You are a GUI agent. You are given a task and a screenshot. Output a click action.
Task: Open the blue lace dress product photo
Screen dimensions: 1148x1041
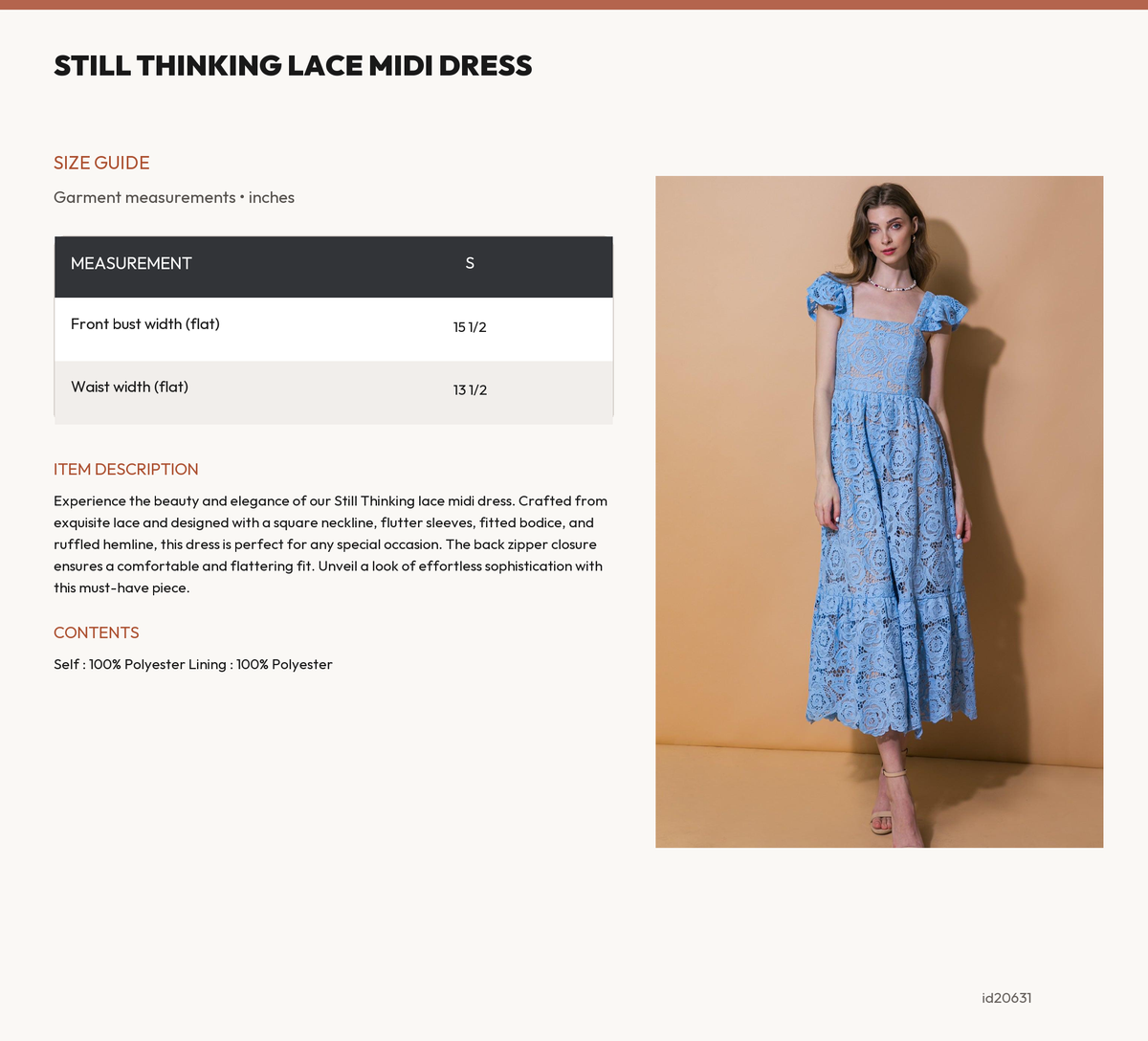point(879,512)
